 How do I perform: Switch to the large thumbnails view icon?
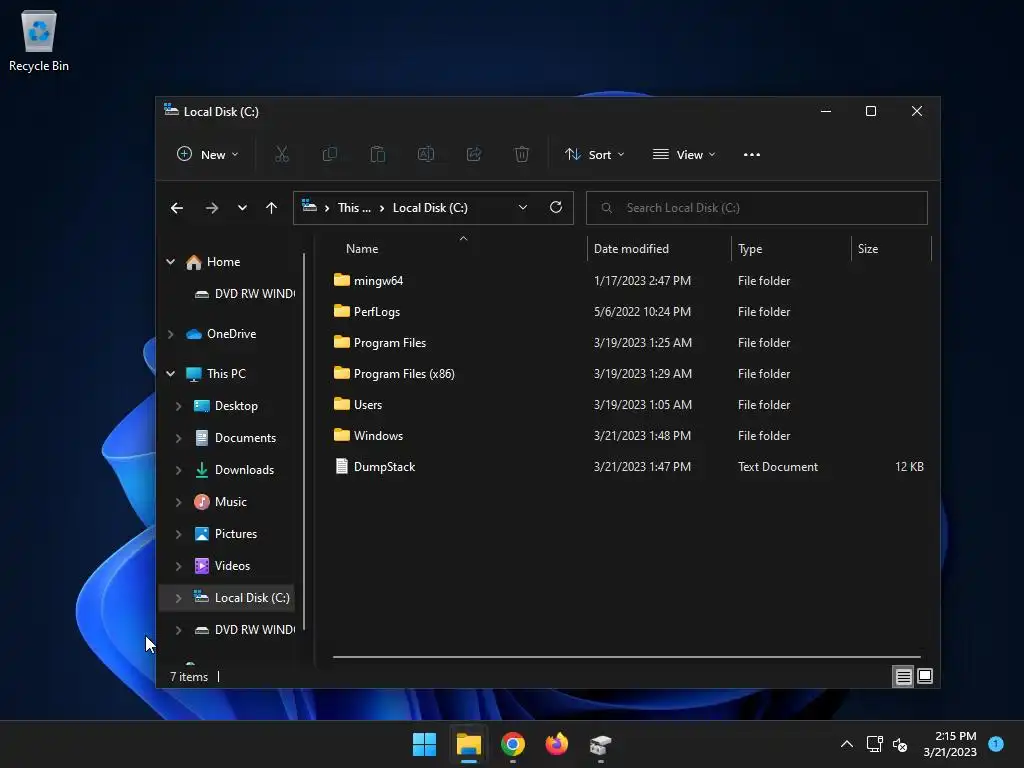(x=925, y=677)
